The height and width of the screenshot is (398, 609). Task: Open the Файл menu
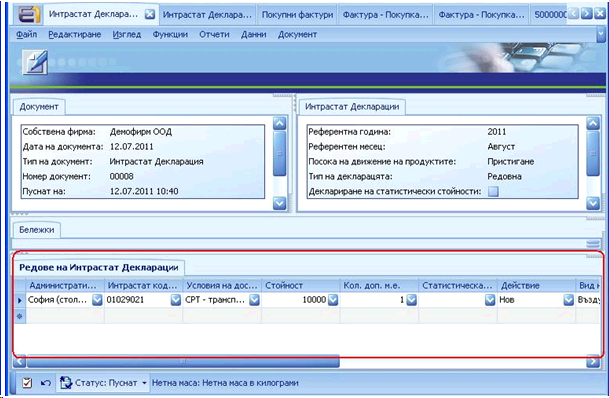pyautogui.click(x=26, y=35)
